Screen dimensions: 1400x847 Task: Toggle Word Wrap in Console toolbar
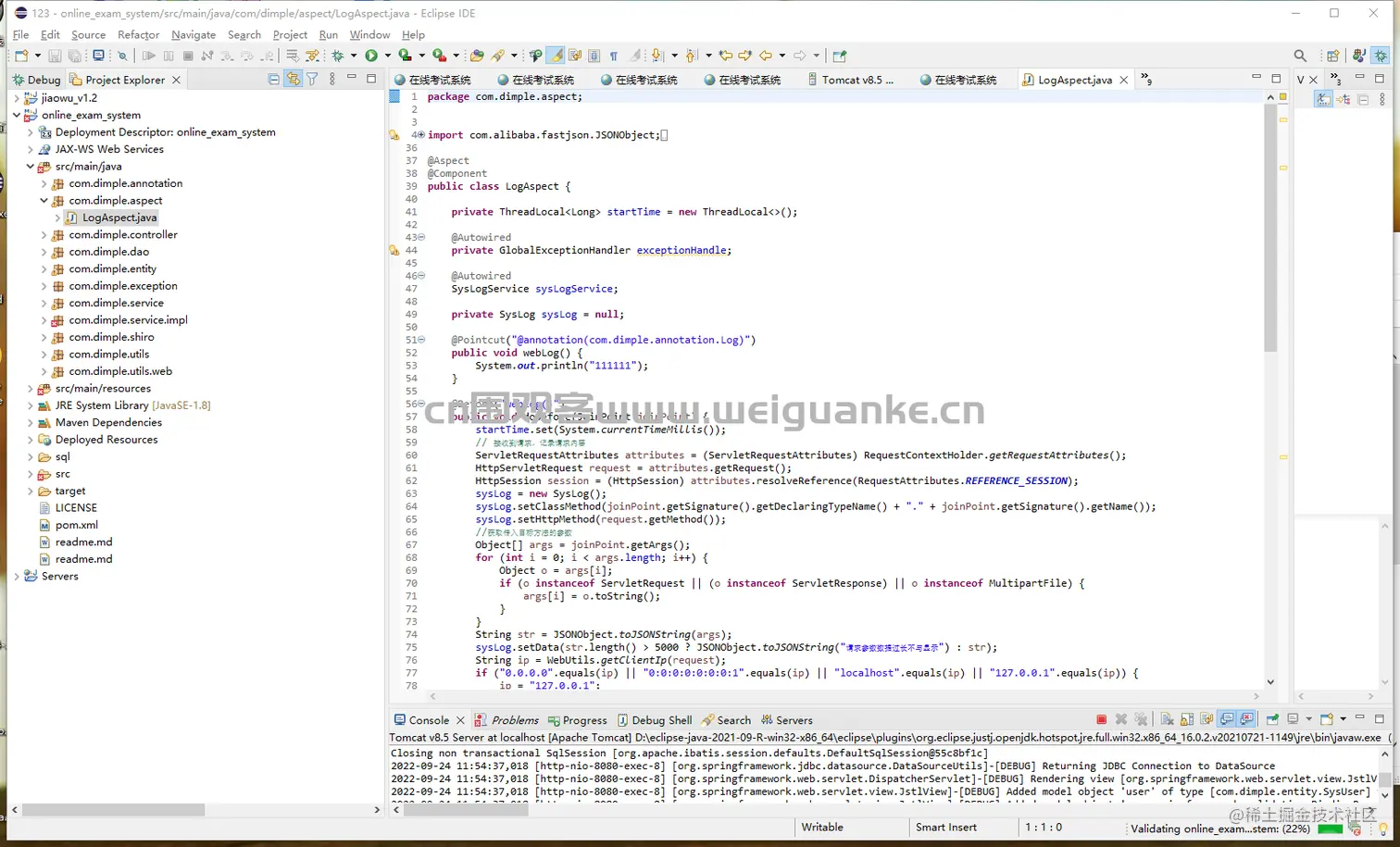[1206, 719]
